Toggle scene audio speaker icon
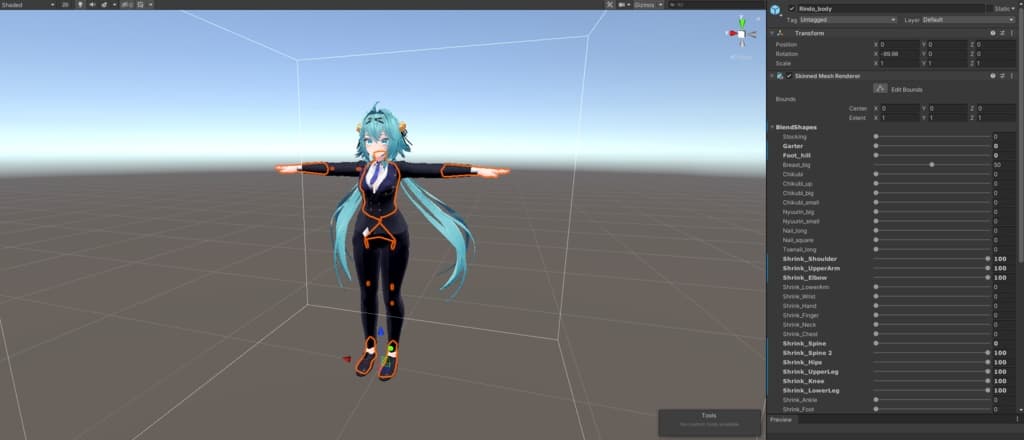This screenshot has width=1024, height=440. [x=91, y=4]
